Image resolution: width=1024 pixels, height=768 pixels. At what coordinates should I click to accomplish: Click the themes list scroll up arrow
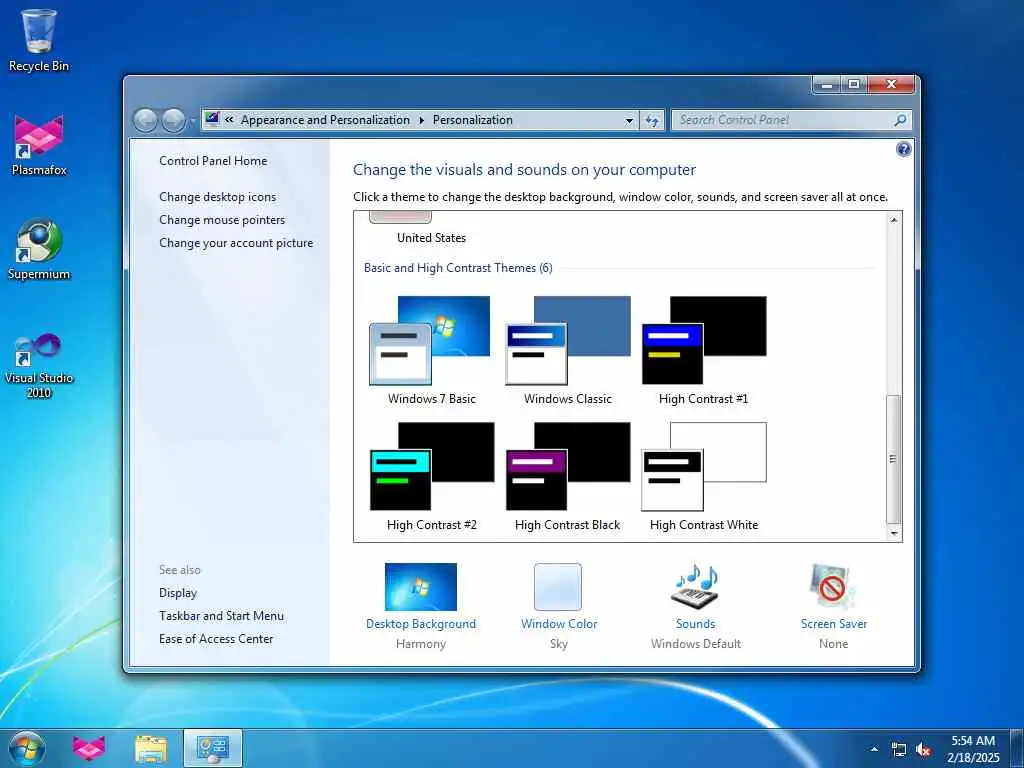pyautogui.click(x=894, y=220)
